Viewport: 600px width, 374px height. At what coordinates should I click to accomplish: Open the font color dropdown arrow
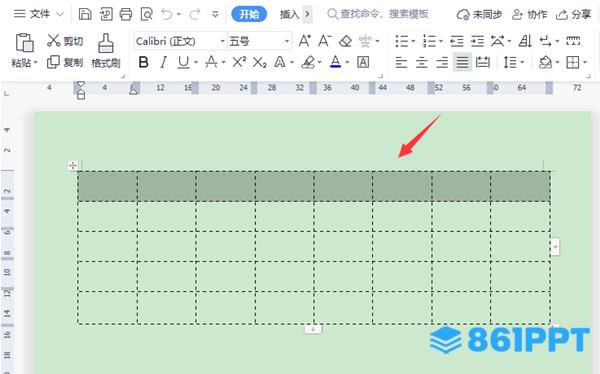pyautogui.click(x=347, y=62)
